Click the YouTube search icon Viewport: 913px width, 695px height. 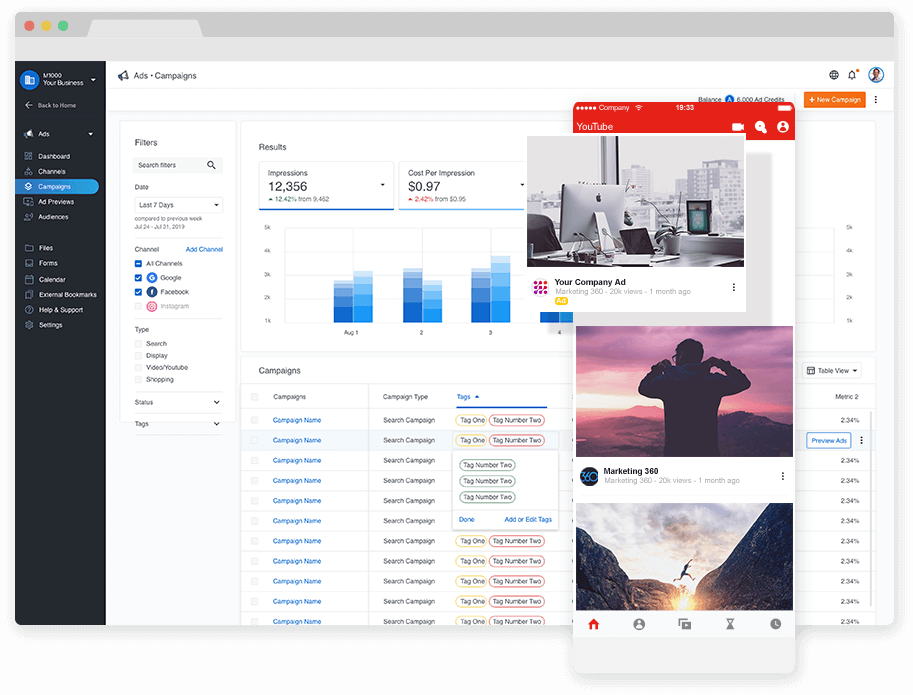(760, 127)
